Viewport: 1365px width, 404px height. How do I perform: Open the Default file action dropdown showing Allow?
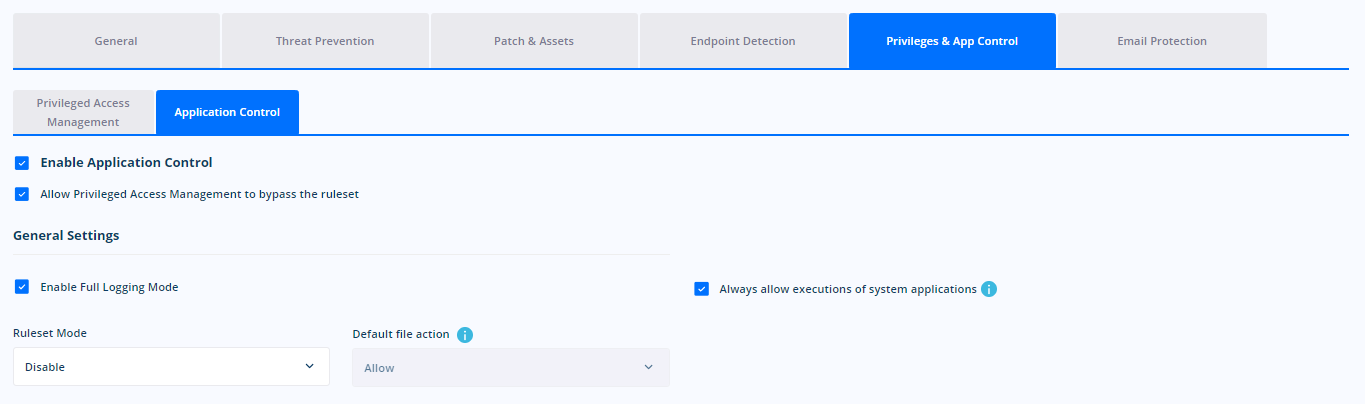pyautogui.click(x=511, y=367)
